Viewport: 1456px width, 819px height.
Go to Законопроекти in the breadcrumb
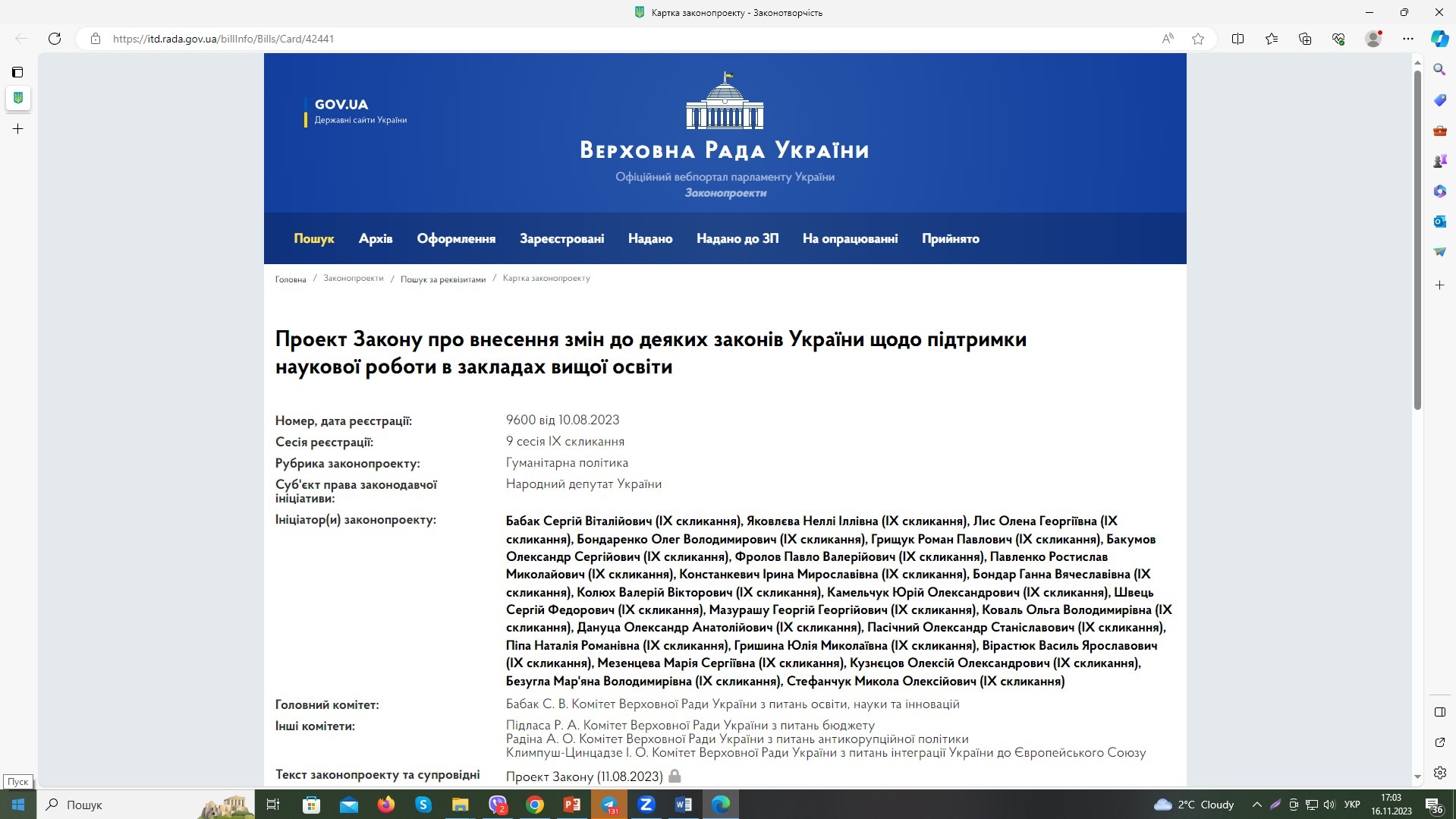pyautogui.click(x=354, y=278)
